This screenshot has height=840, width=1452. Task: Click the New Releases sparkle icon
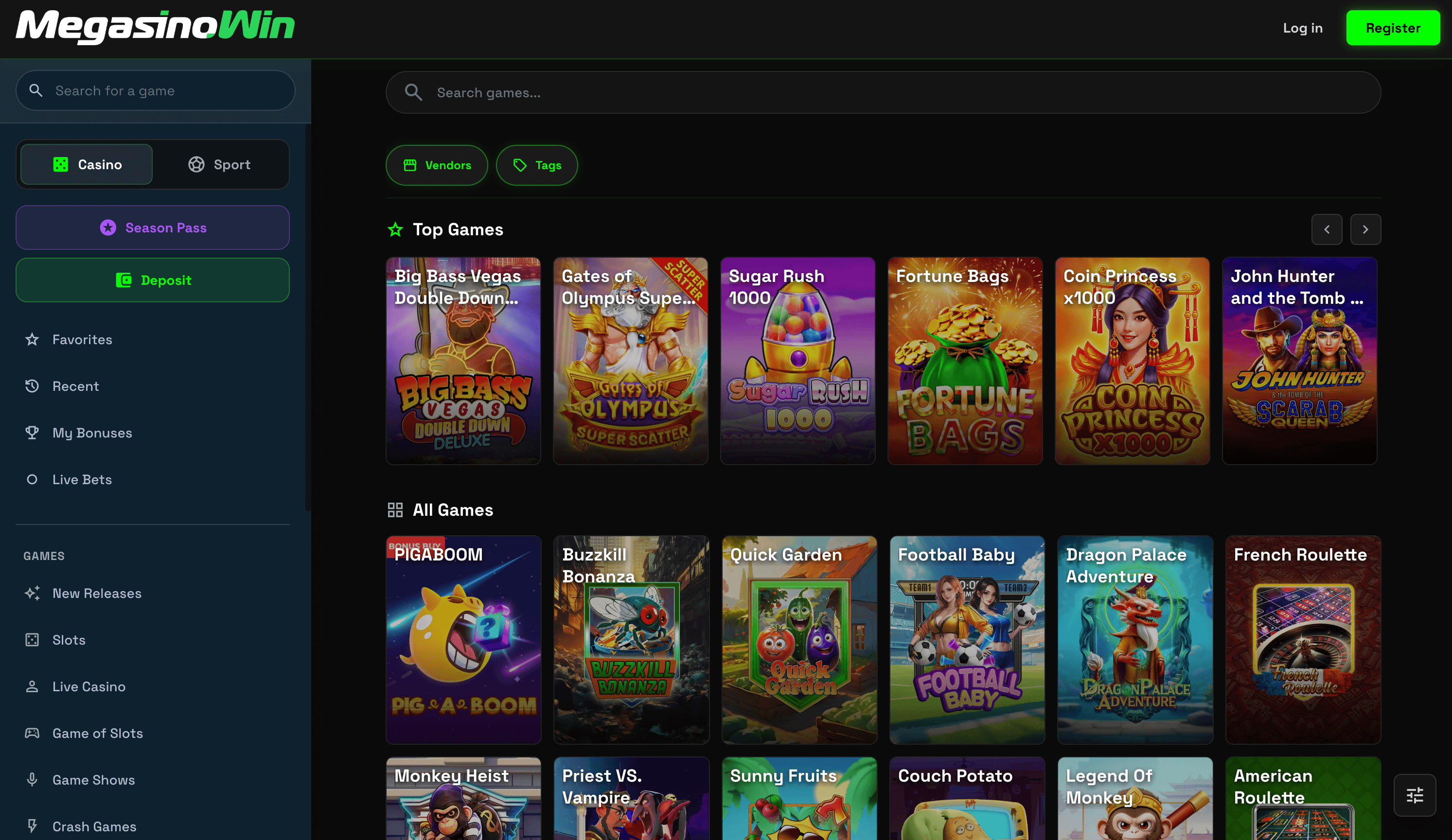tap(32, 593)
